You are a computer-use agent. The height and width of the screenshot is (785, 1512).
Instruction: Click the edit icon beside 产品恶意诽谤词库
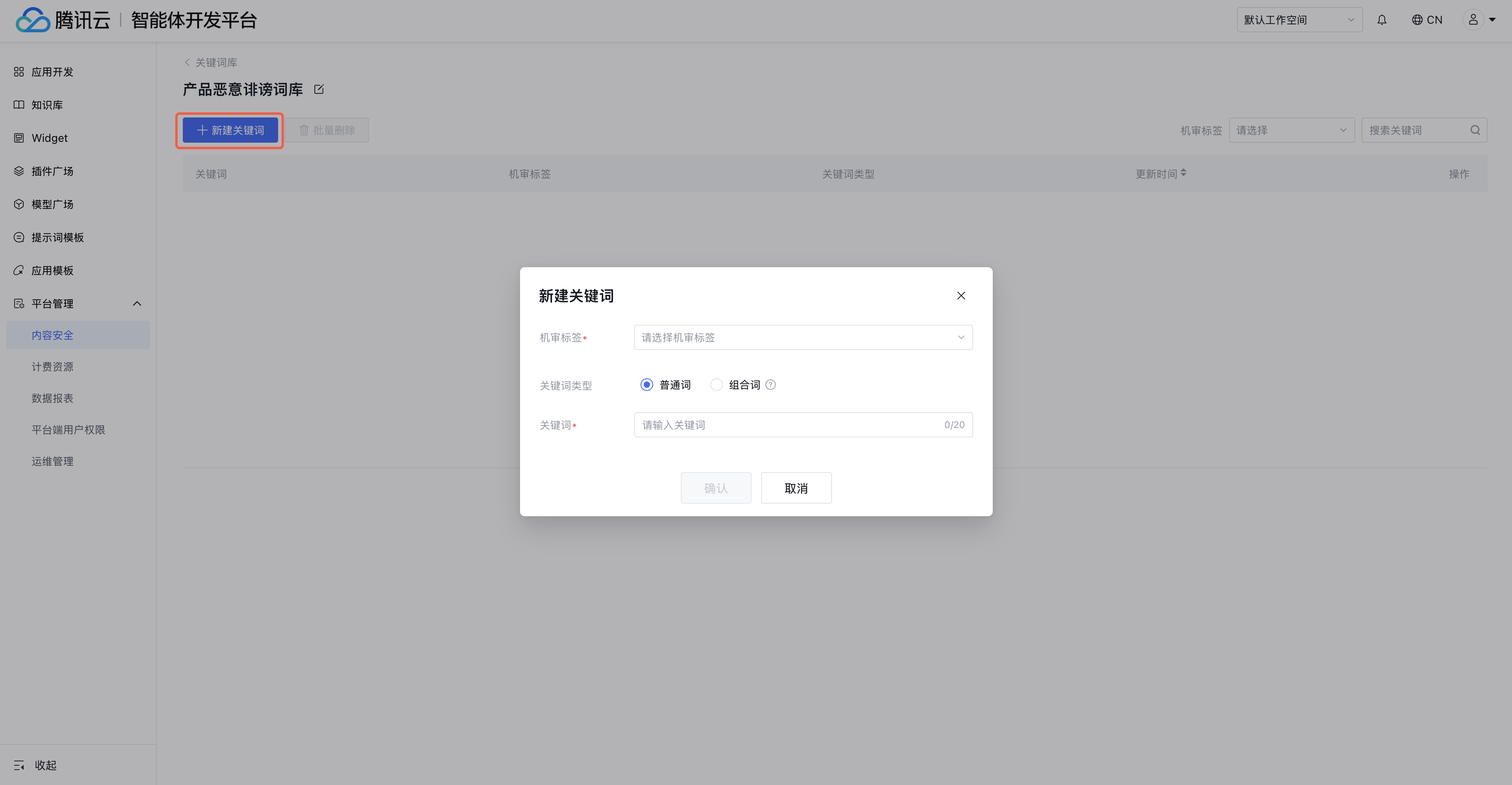(319, 89)
